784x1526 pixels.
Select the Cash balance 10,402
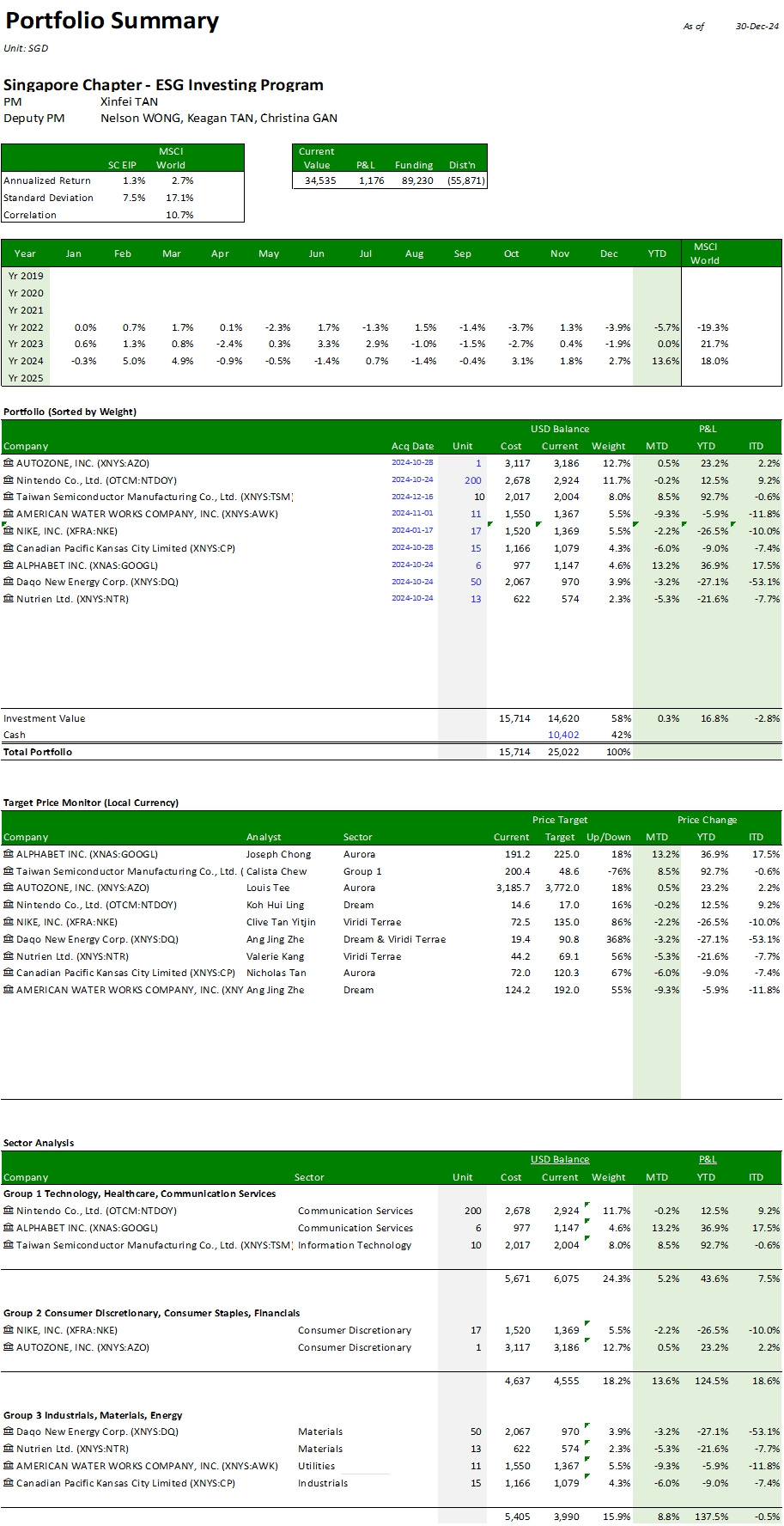tap(563, 735)
